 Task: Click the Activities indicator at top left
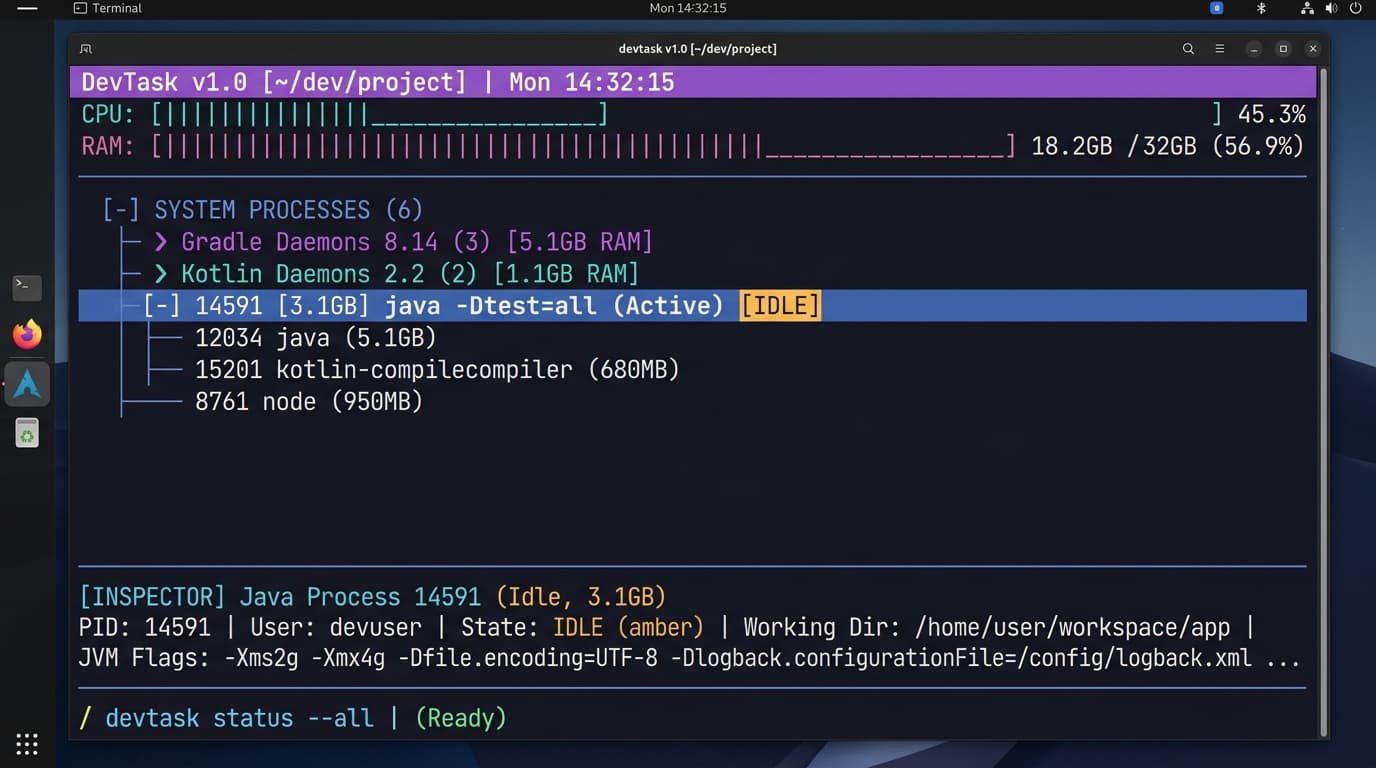click(x=27, y=8)
